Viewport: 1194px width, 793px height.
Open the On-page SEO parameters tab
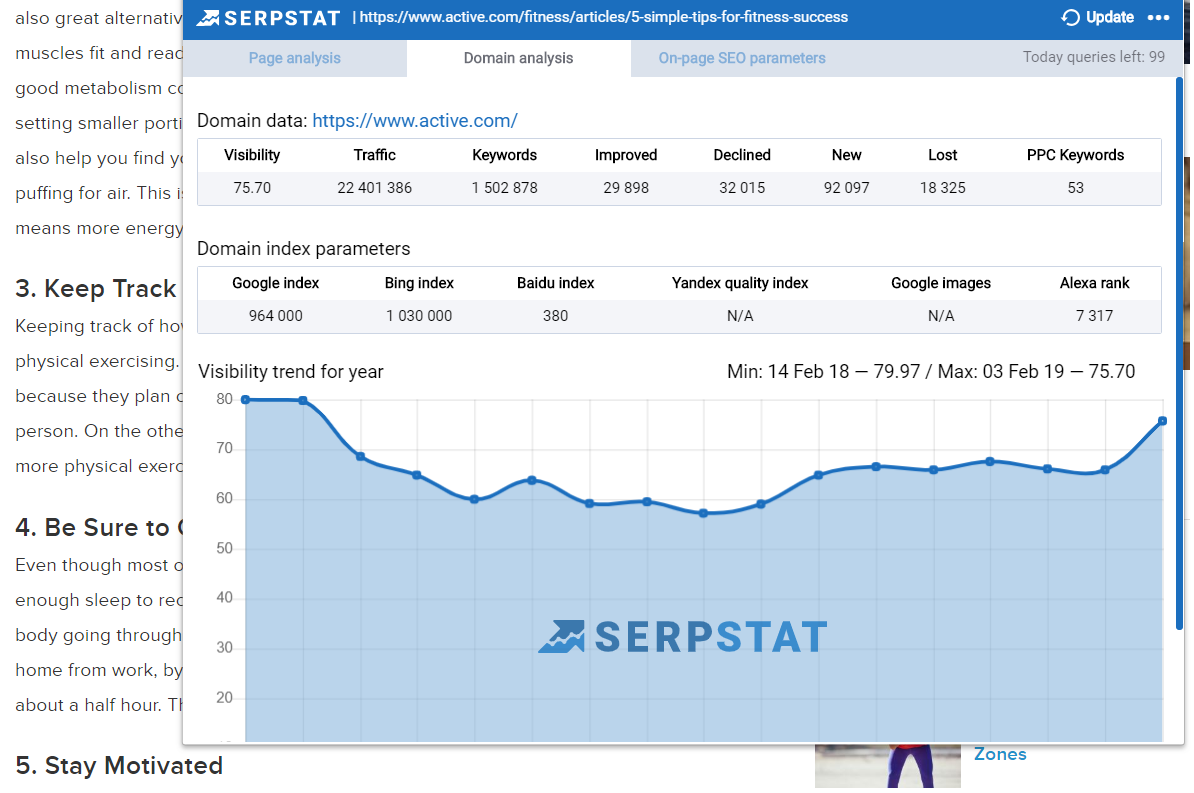tap(741, 58)
